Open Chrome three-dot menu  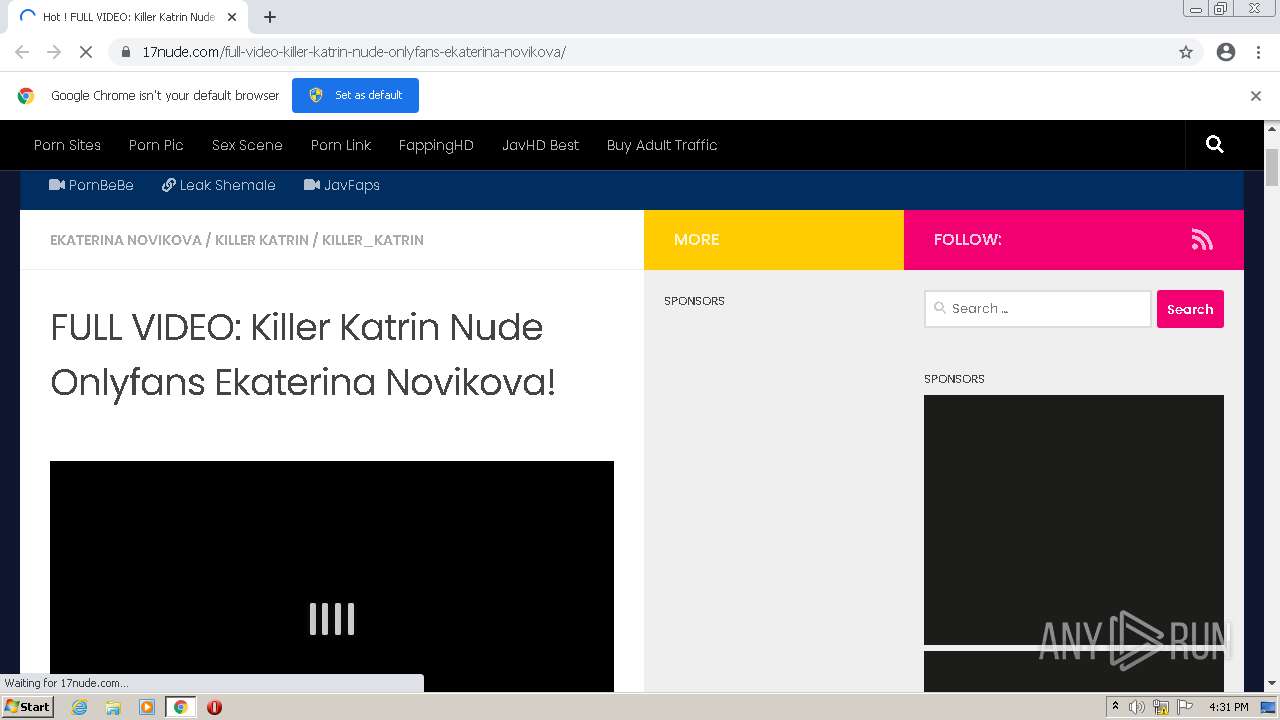coord(1258,52)
